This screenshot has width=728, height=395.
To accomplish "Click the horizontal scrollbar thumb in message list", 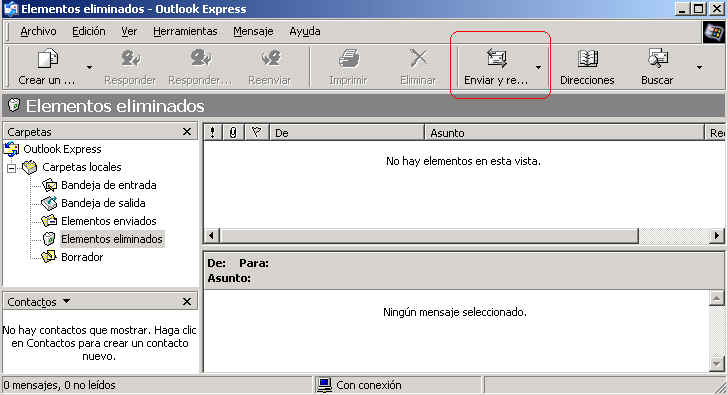I will pyautogui.click(x=429, y=236).
